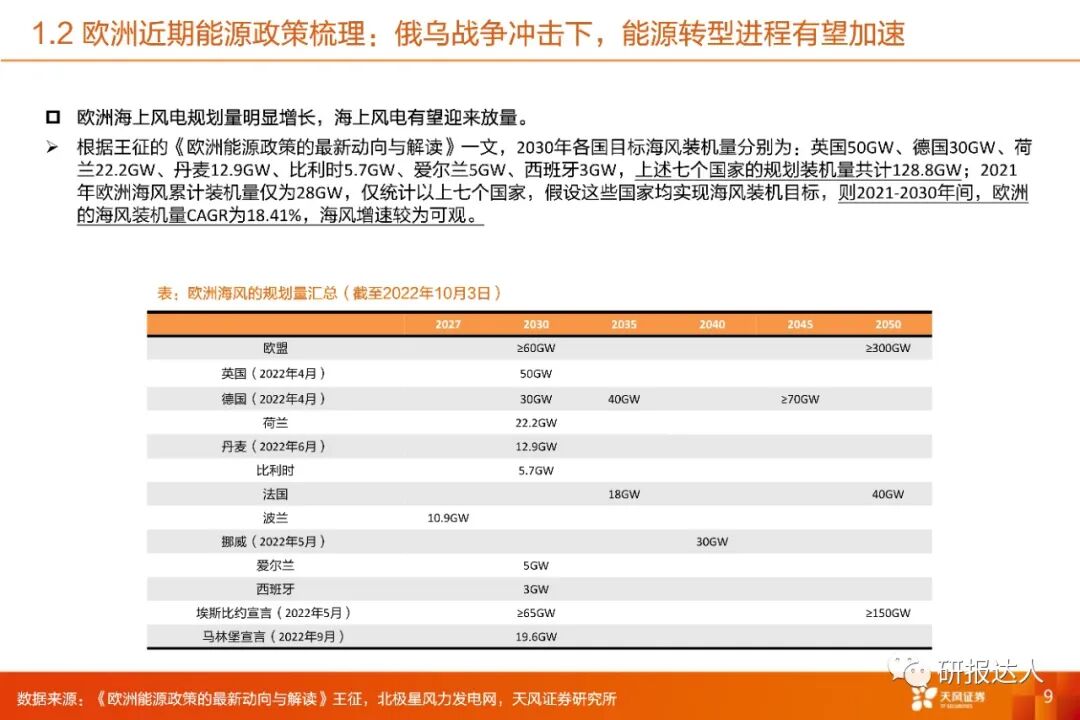Click the Denmark value 12.9GW
This screenshot has width=1080, height=720.
coord(536,446)
